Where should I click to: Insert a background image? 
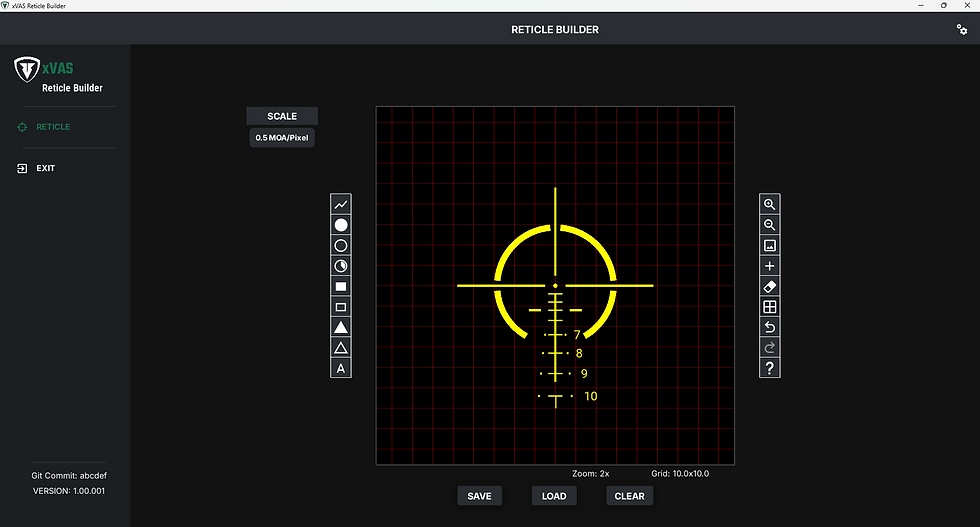(769, 246)
